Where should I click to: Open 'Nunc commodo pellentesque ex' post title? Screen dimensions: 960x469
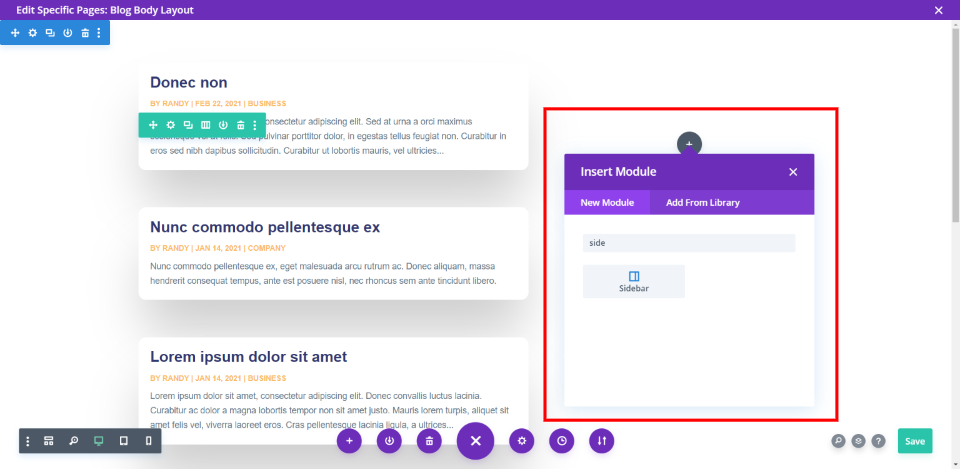[265, 227]
